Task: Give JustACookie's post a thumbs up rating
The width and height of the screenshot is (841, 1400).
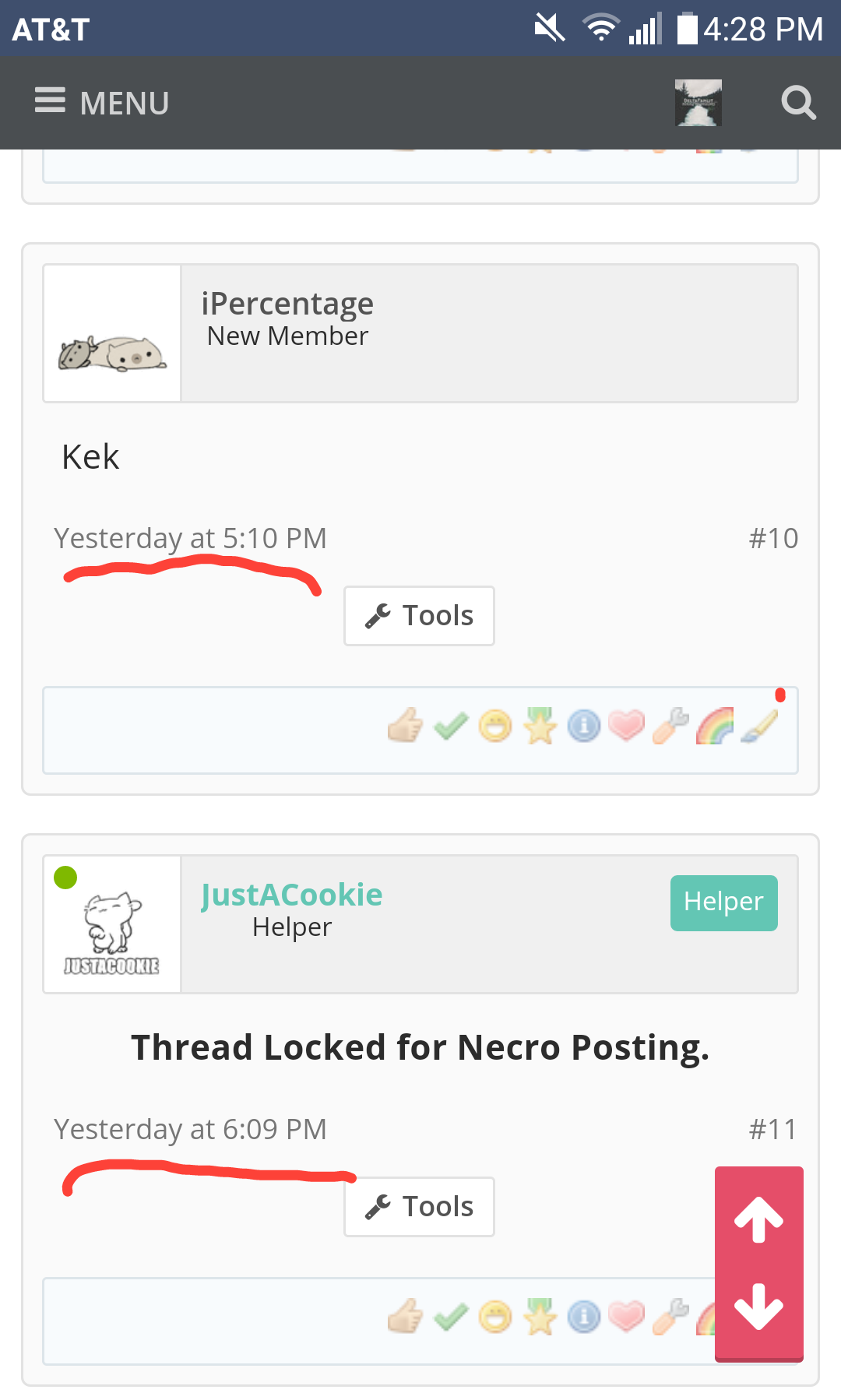Action: tap(405, 1317)
